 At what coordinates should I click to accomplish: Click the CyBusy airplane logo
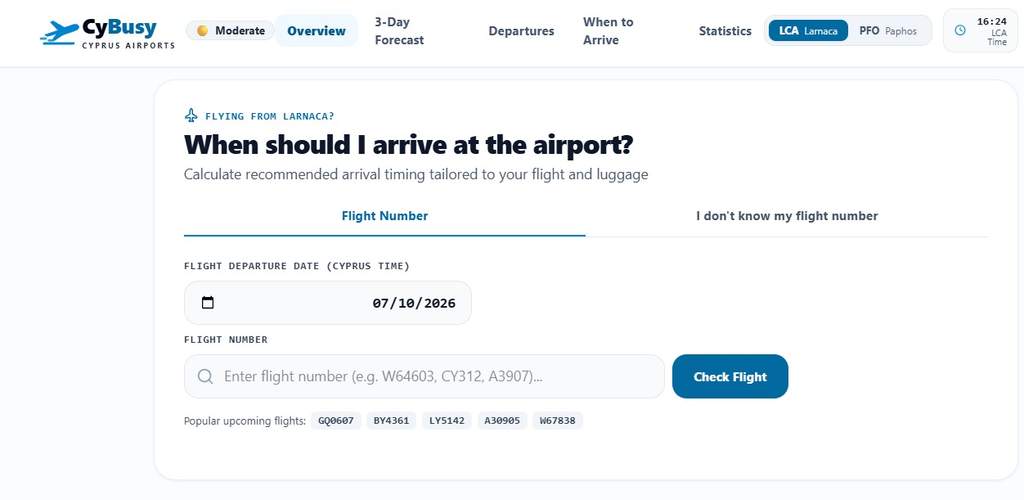click(x=59, y=33)
